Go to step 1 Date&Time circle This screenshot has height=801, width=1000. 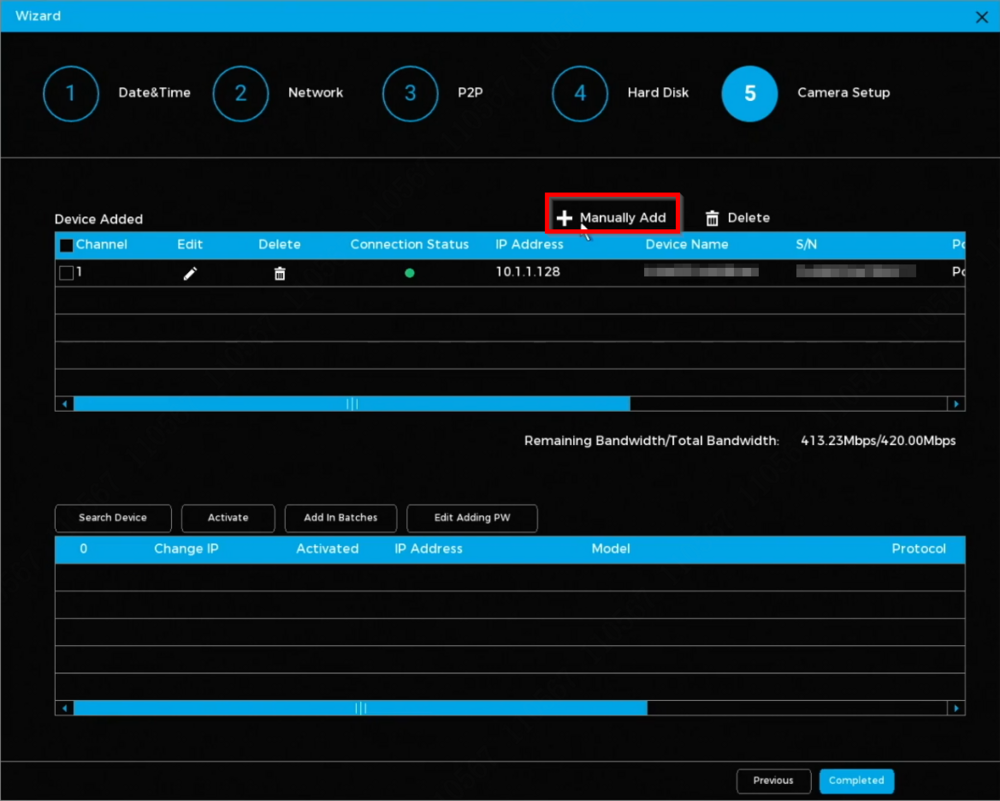pos(71,93)
